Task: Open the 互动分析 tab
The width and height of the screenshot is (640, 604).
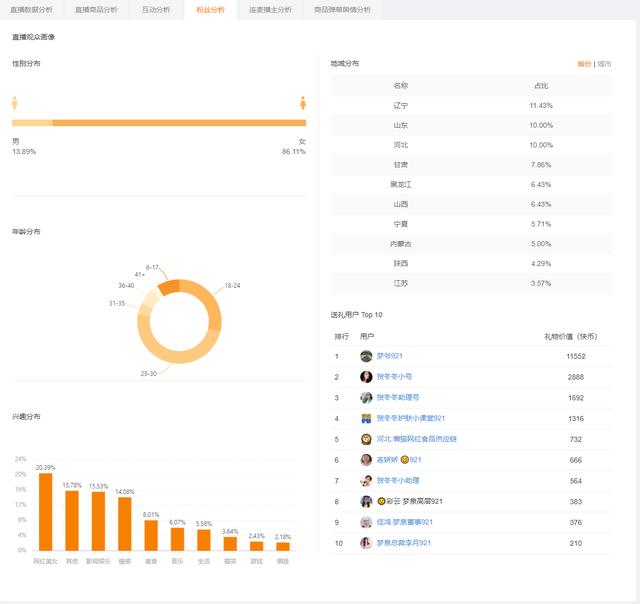Action: pyautogui.click(x=156, y=10)
